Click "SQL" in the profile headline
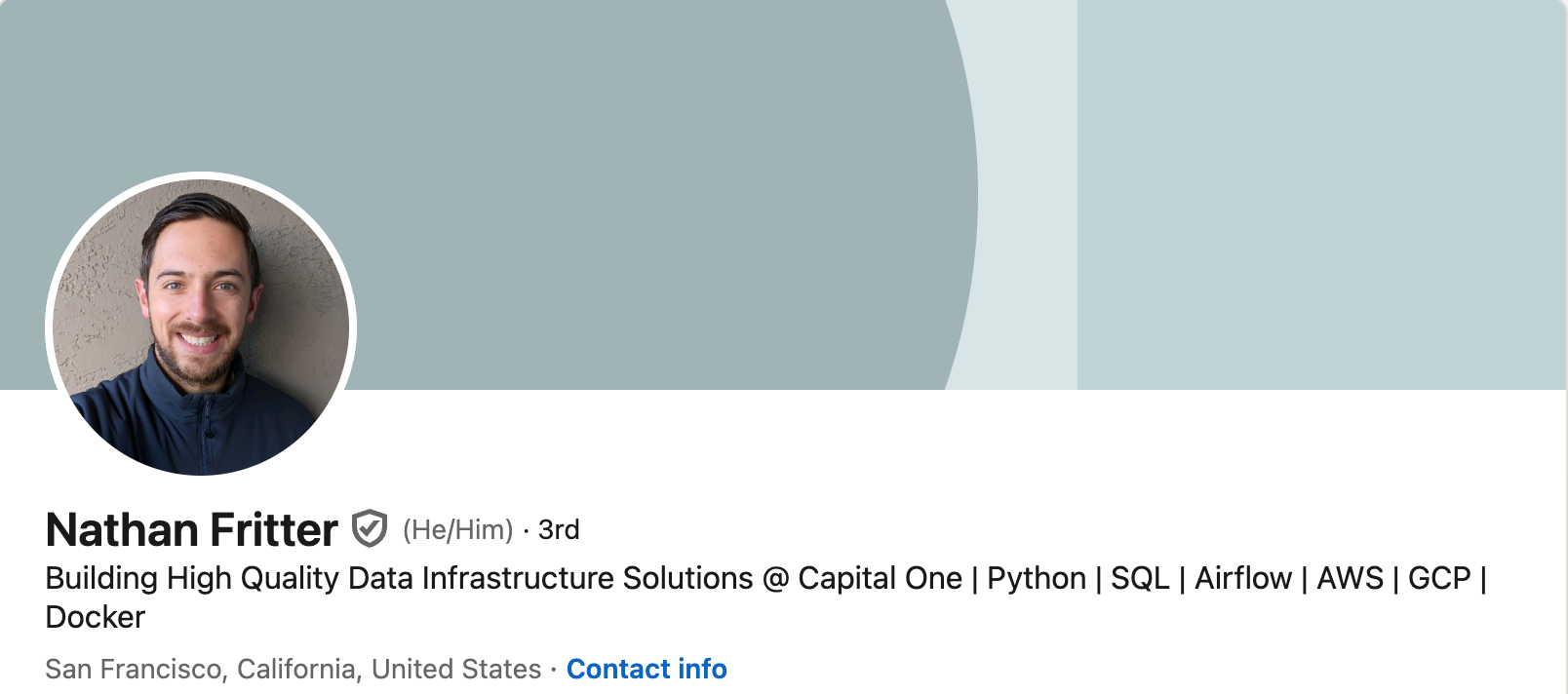This screenshot has height=694, width=1568. [x=1140, y=578]
